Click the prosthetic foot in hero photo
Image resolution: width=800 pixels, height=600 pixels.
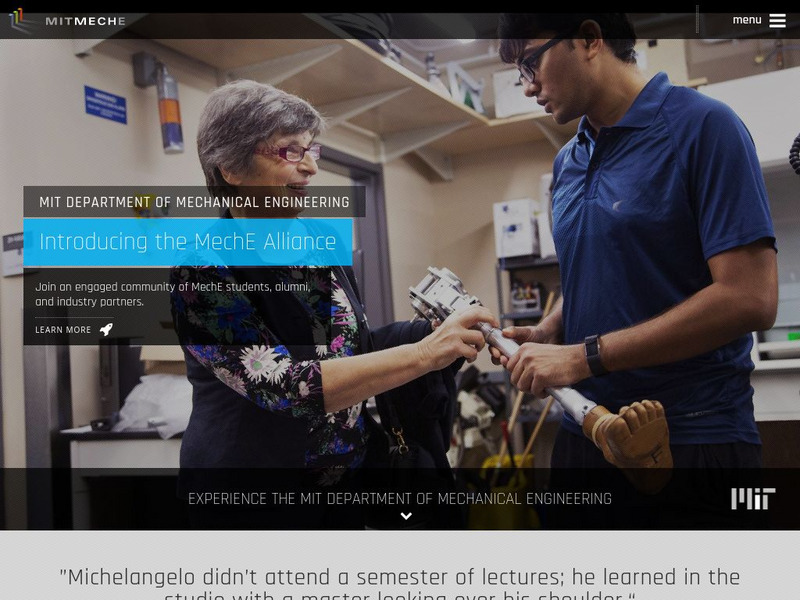tap(630, 436)
